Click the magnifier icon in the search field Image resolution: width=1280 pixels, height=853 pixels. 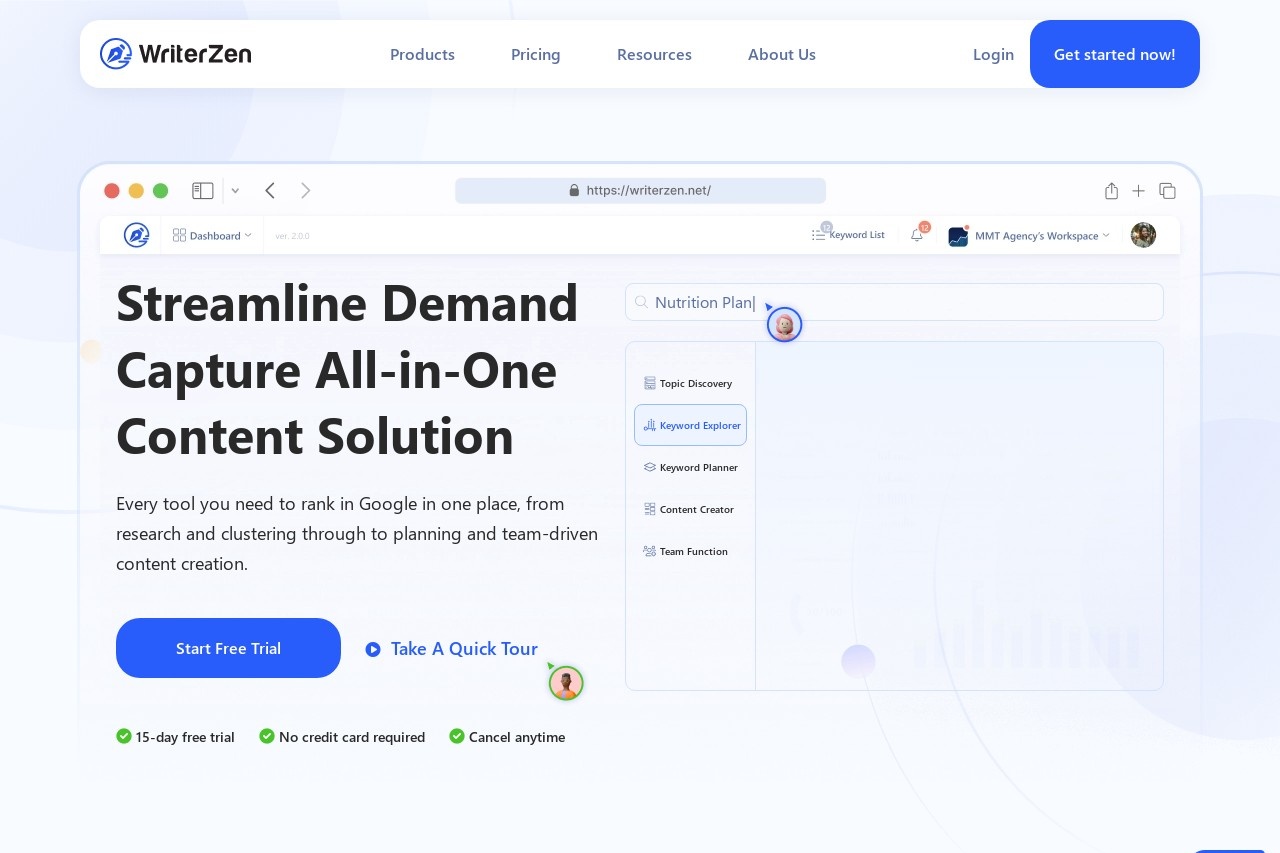click(x=641, y=302)
